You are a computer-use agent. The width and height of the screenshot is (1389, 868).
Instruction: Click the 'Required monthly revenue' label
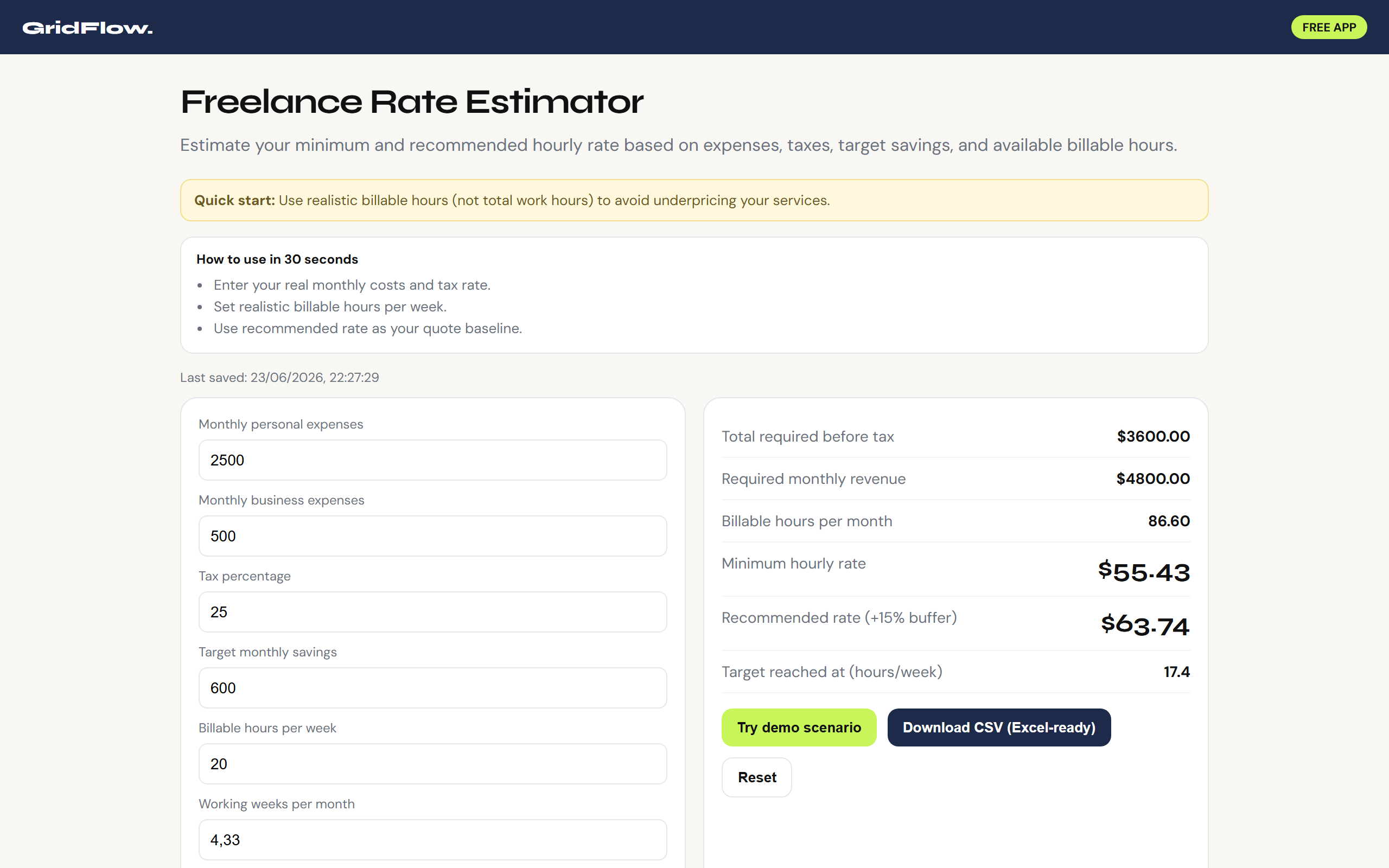[x=813, y=479]
